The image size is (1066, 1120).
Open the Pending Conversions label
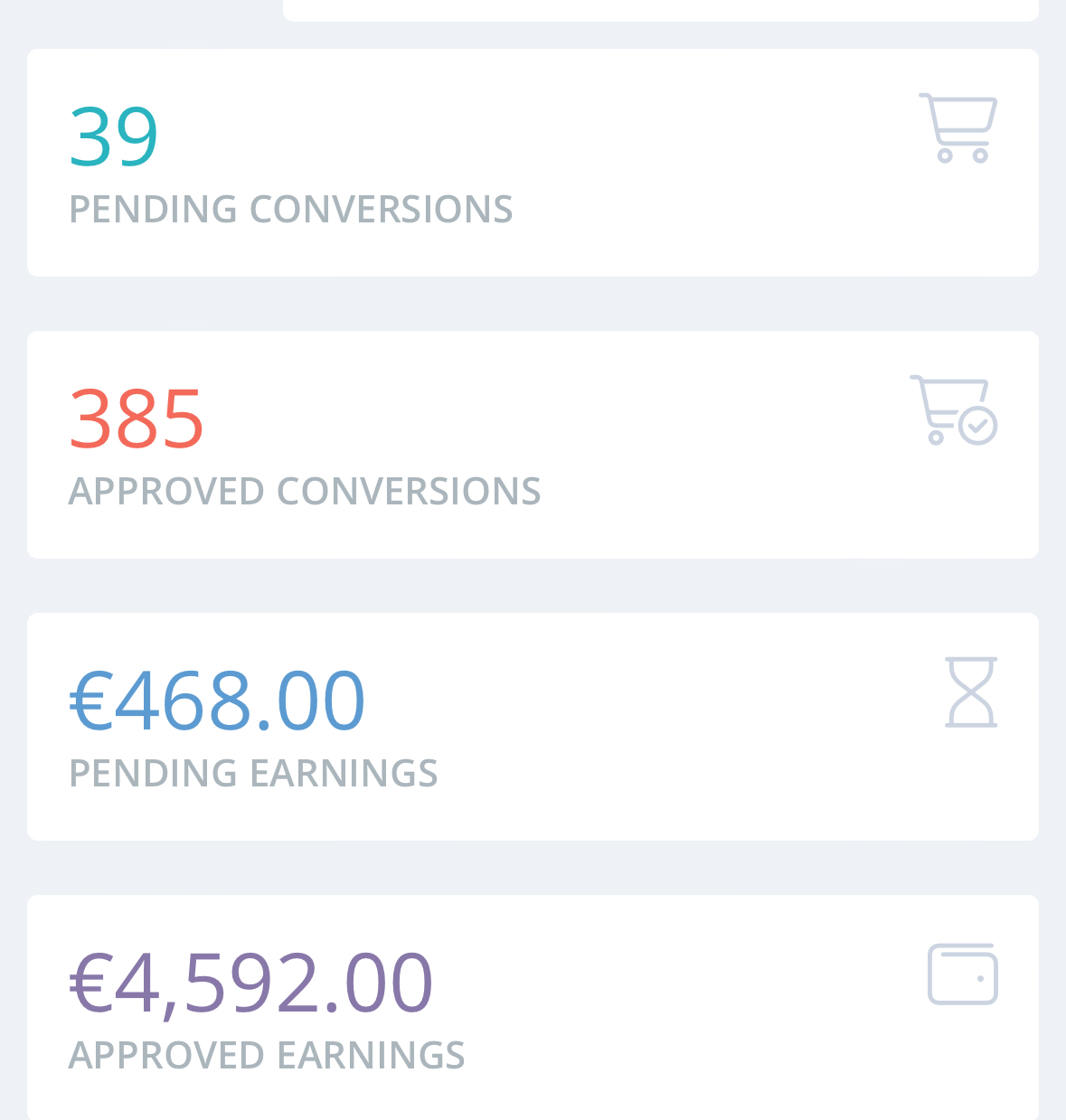(291, 209)
